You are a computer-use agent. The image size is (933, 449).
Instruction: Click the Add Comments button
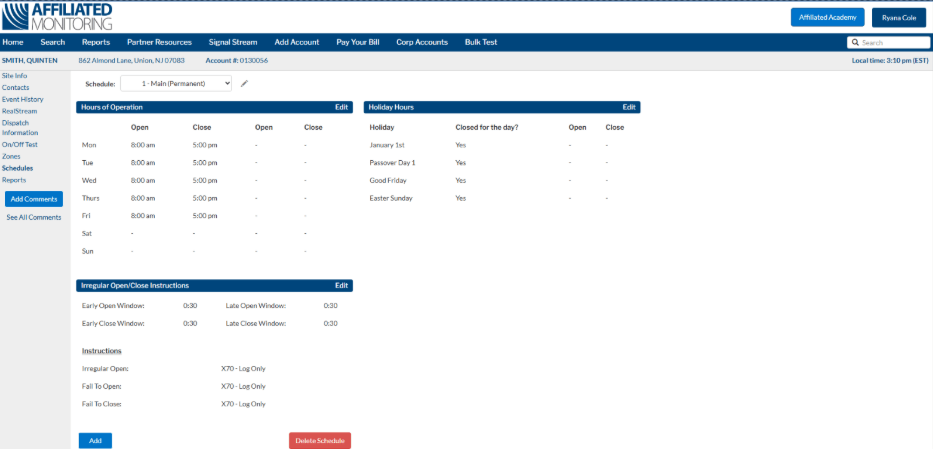tap(34, 199)
